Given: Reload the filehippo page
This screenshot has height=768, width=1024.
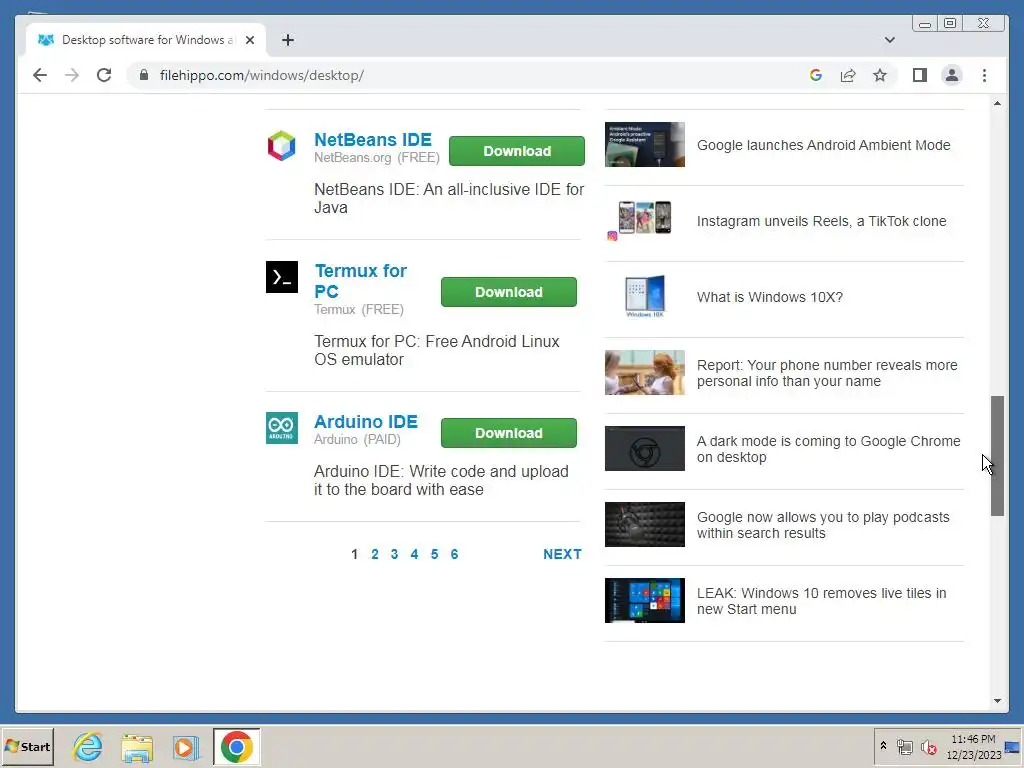Looking at the screenshot, I should click(x=104, y=75).
